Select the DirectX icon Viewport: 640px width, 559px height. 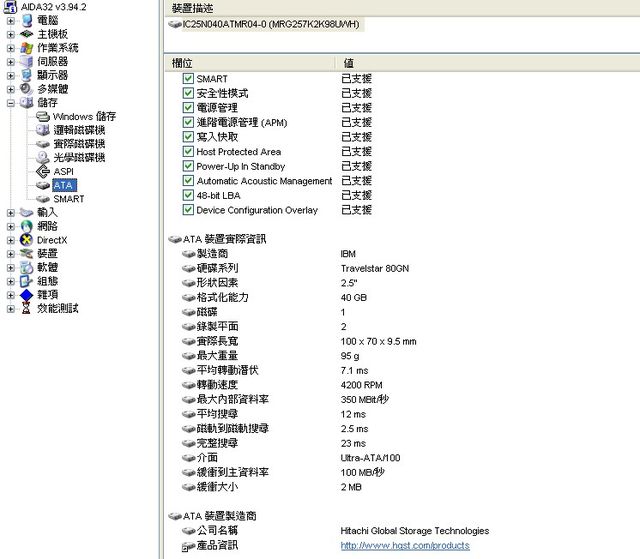click(27, 240)
